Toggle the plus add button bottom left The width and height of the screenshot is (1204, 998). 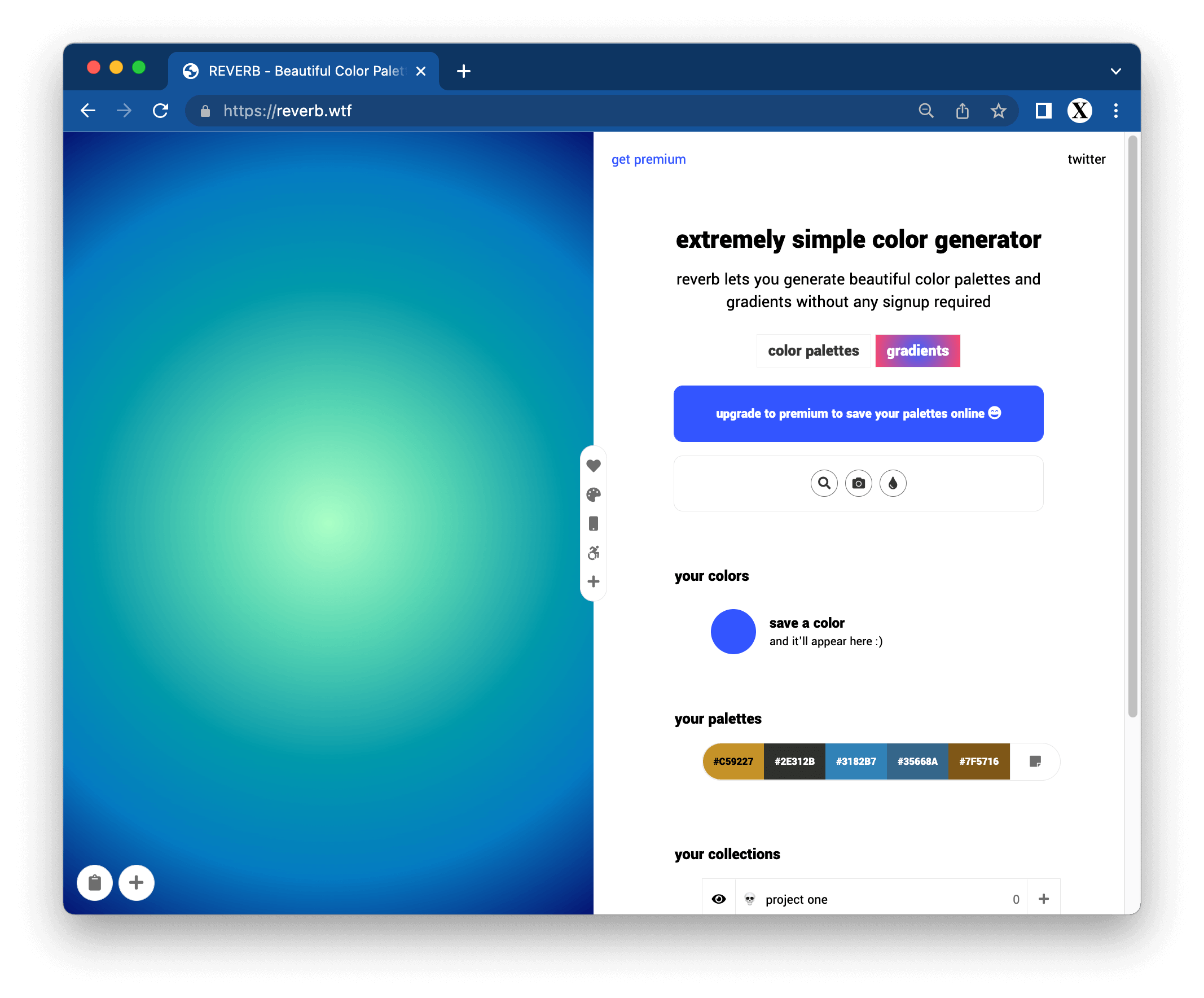[x=137, y=882]
